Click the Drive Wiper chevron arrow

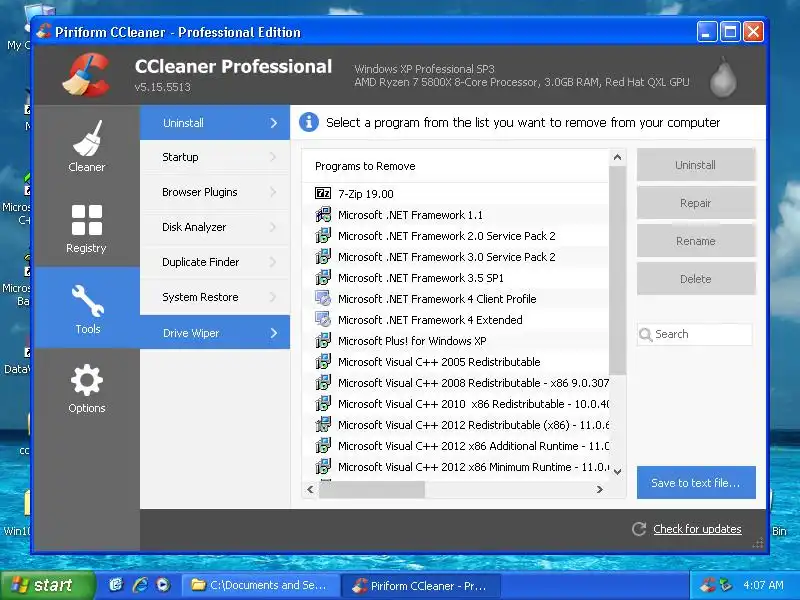pyautogui.click(x=274, y=333)
